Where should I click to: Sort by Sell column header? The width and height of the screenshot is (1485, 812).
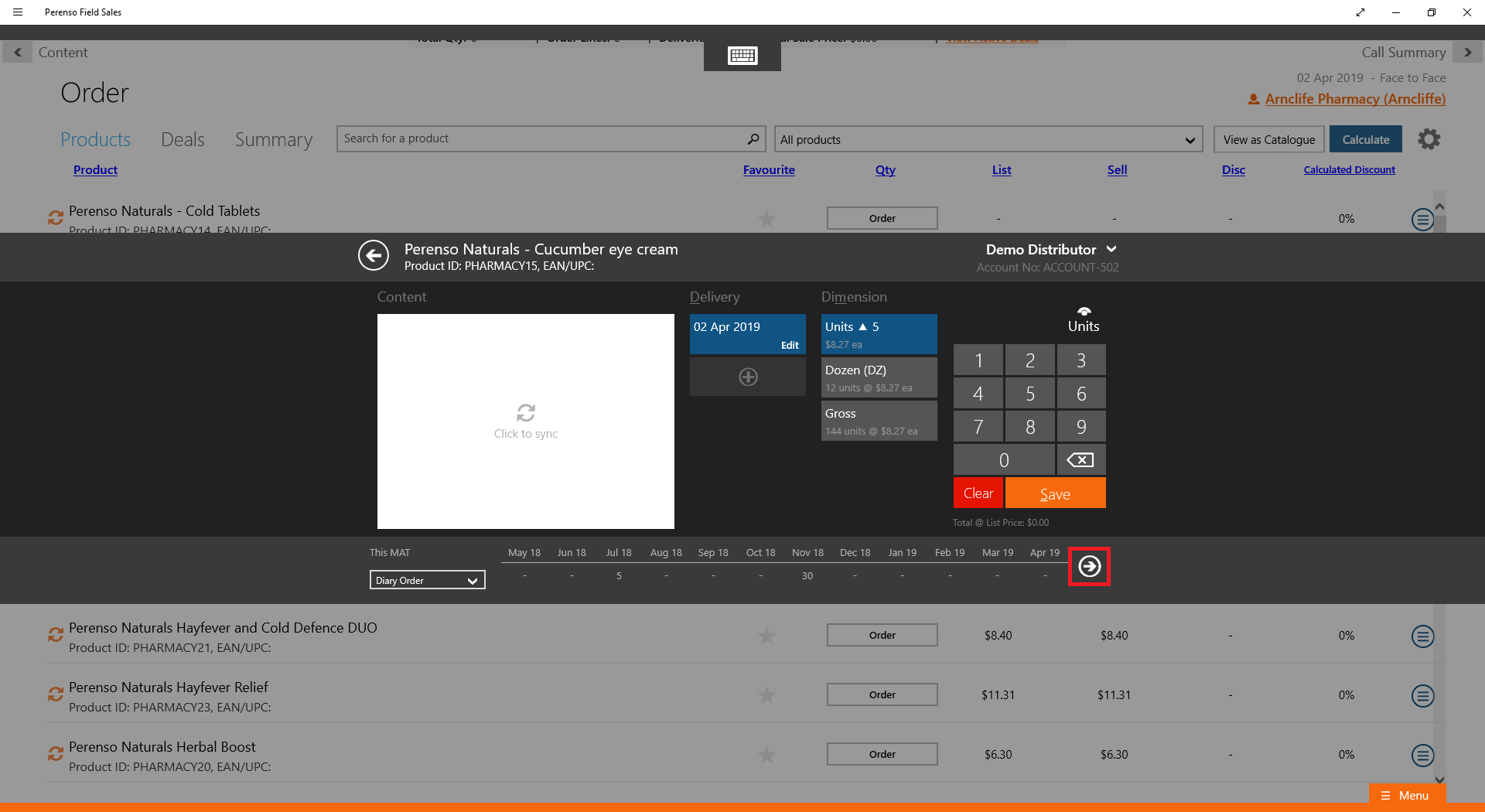tap(1117, 170)
